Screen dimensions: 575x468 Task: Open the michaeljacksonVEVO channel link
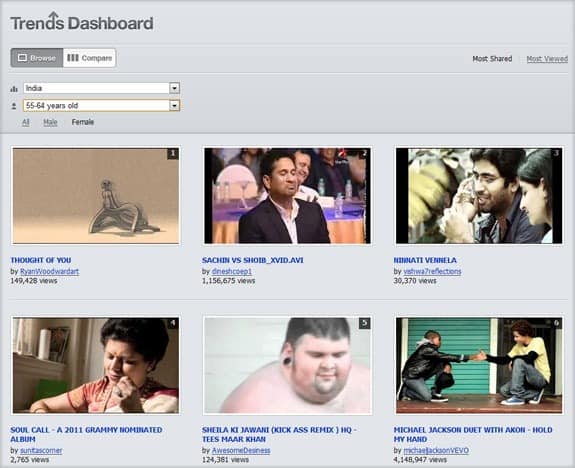[436, 450]
